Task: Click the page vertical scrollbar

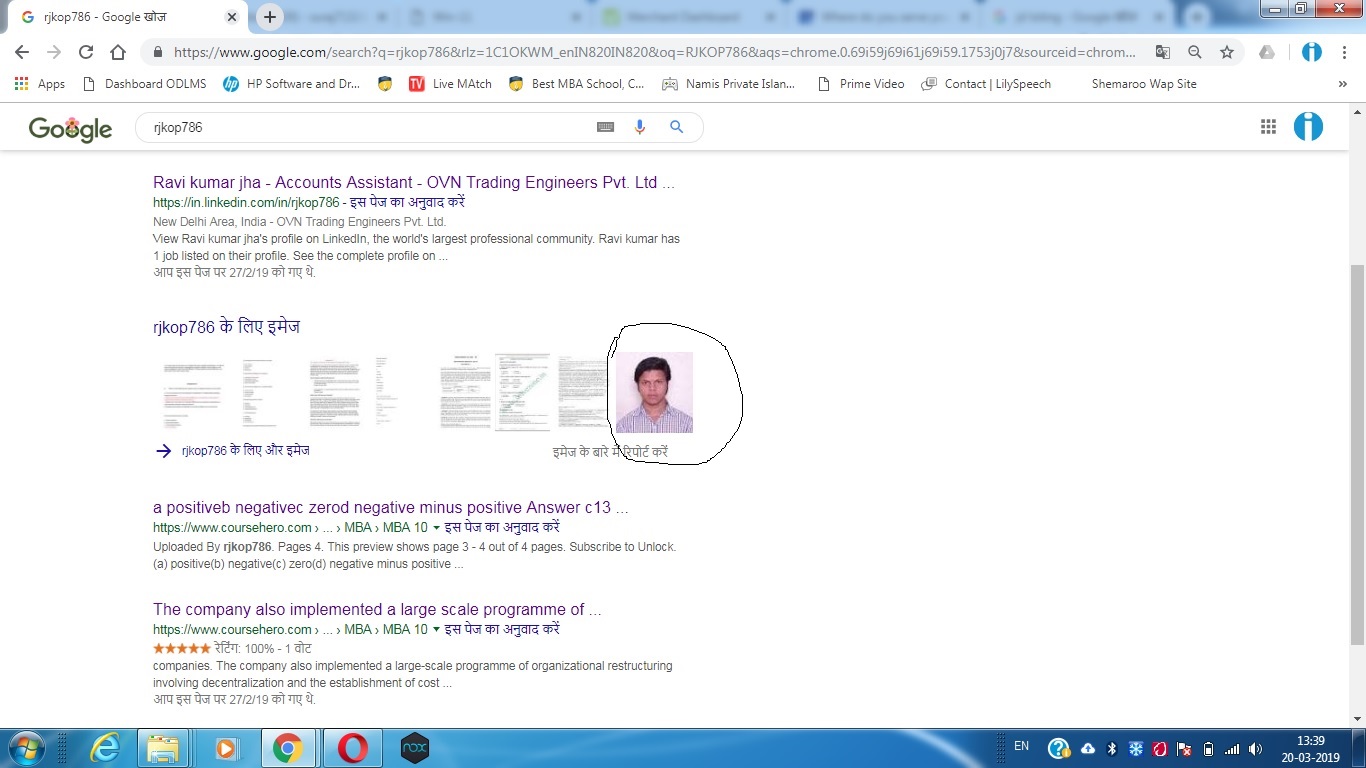Action: coord(1357,455)
